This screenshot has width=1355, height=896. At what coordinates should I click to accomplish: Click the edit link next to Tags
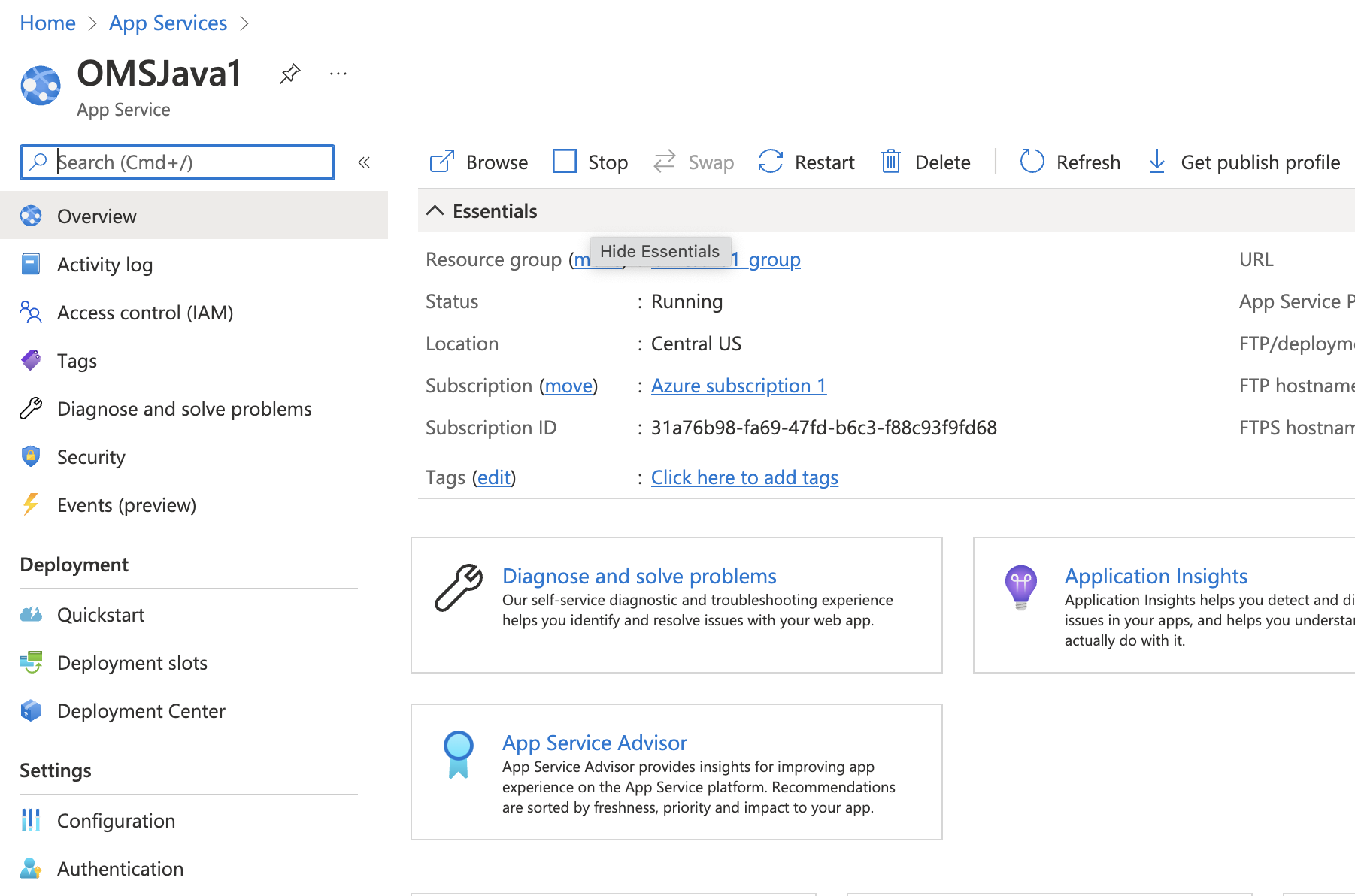point(494,477)
